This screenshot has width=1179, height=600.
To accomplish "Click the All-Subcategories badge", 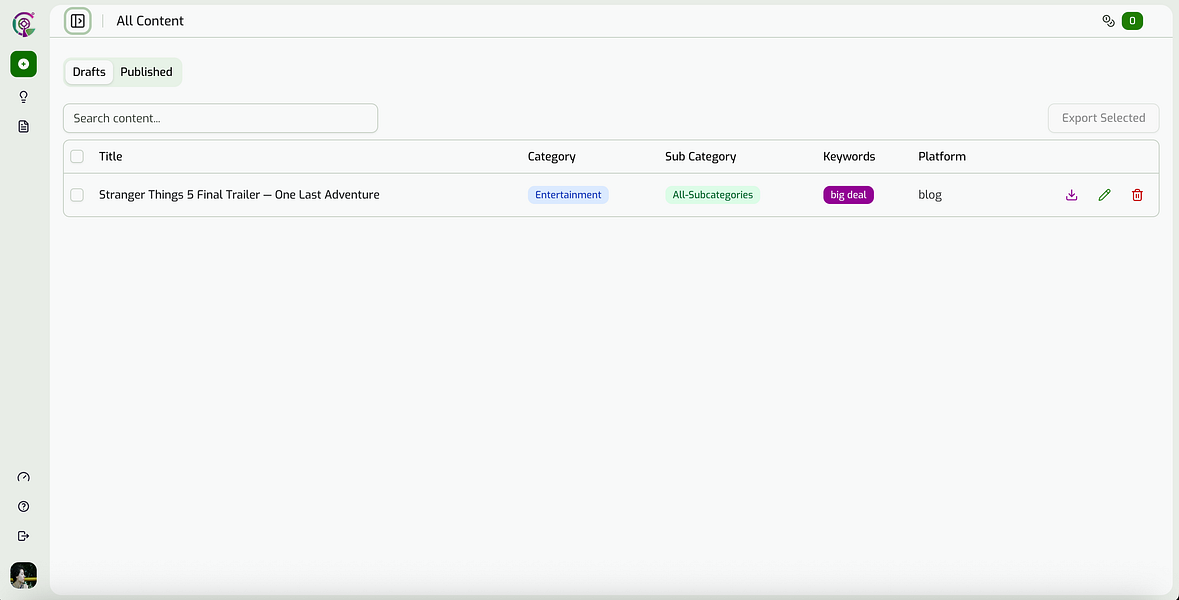I will click(x=713, y=195).
